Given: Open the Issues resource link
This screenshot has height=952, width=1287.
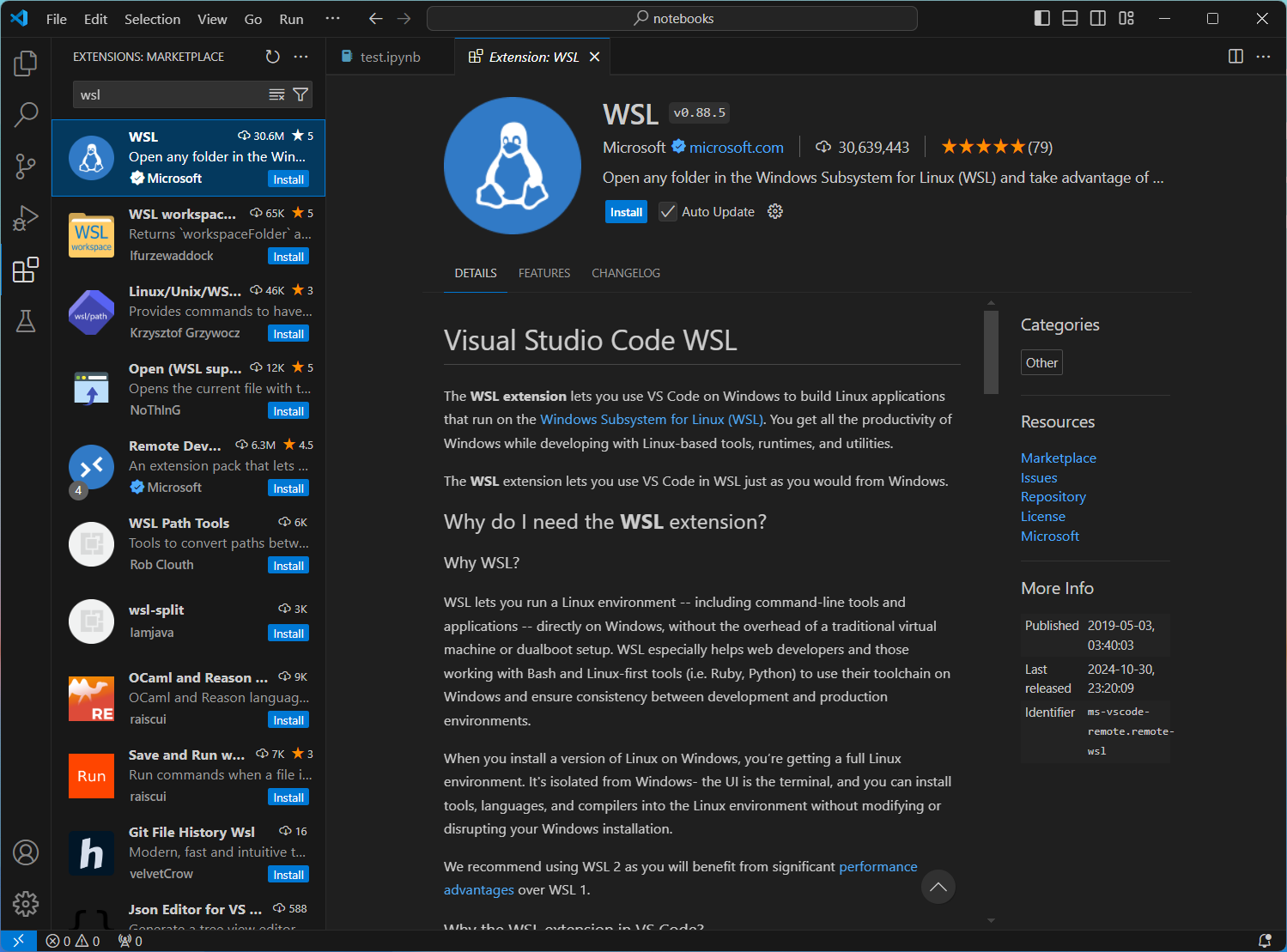Looking at the screenshot, I should (x=1039, y=478).
